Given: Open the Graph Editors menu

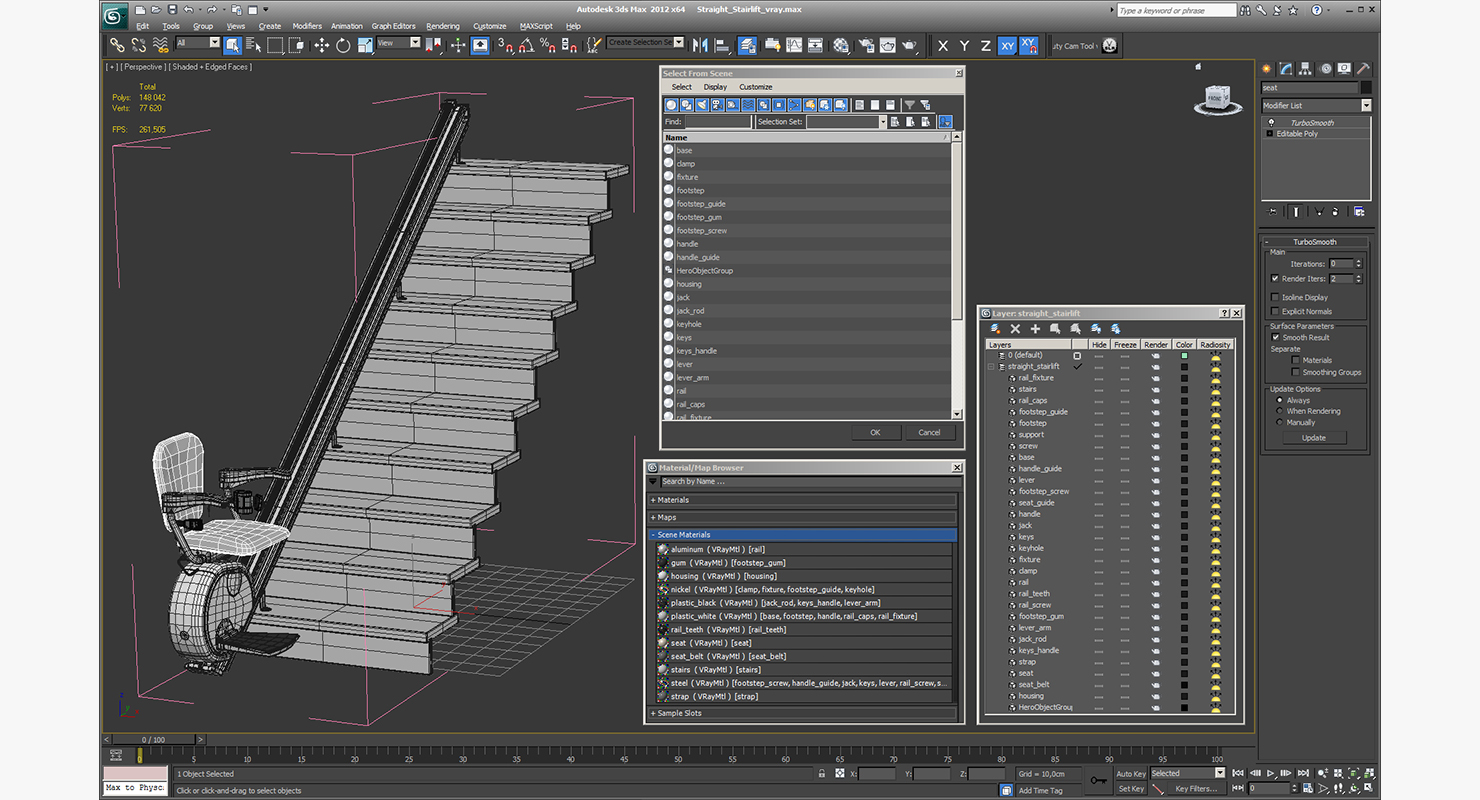Looking at the screenshot, I should [x=393, y=26].
